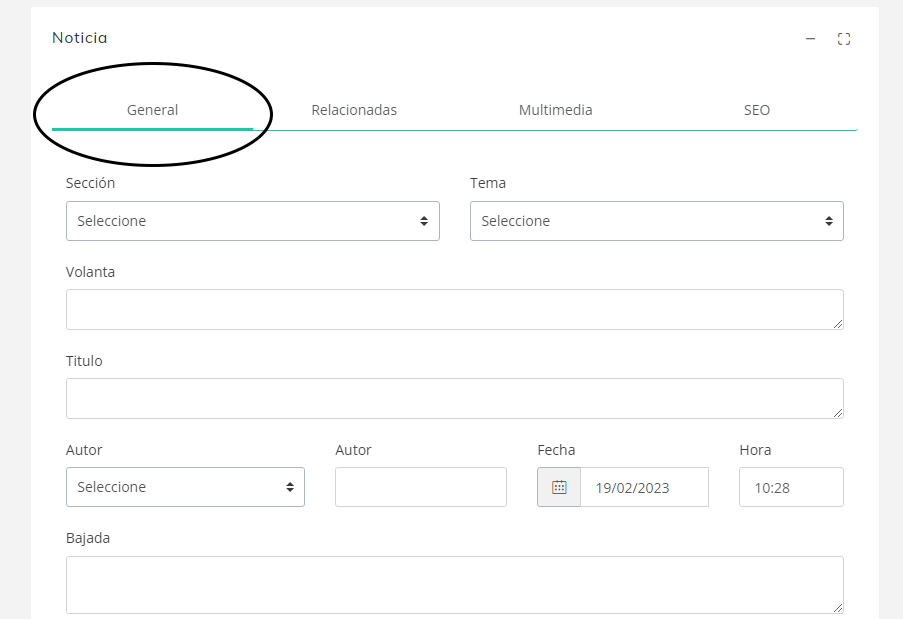Grab the Bajada textarea resize handle

pos(838,608)
